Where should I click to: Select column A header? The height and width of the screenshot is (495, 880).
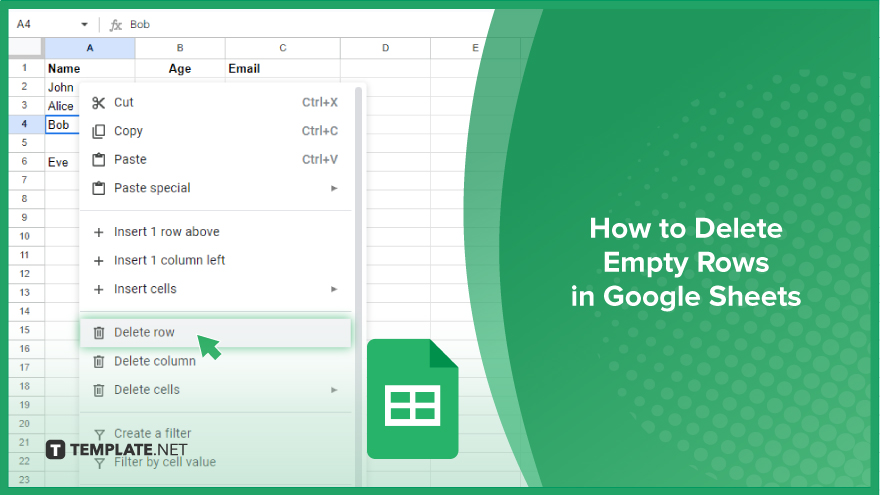90,48
